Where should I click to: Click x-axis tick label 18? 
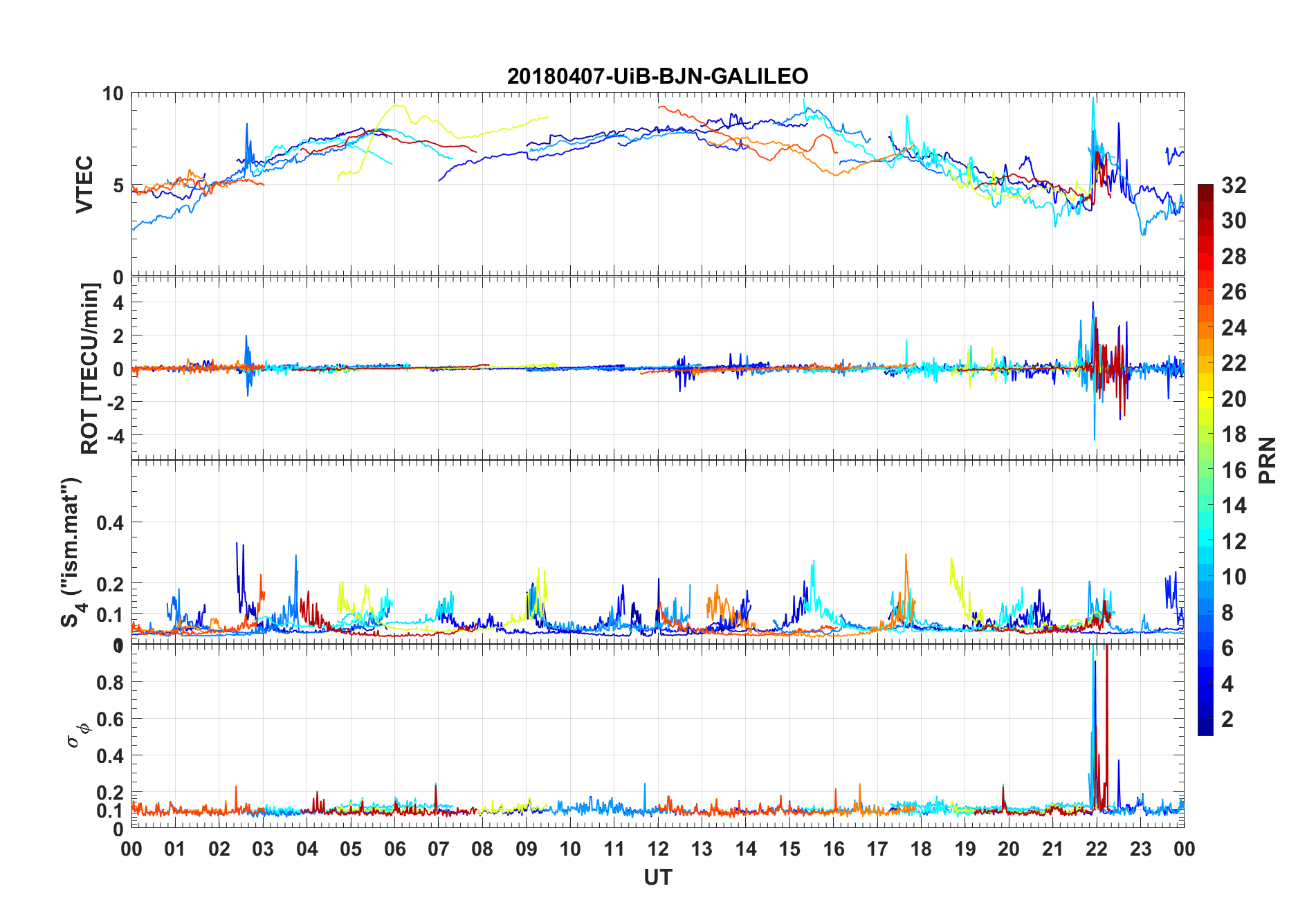point(921,849)
